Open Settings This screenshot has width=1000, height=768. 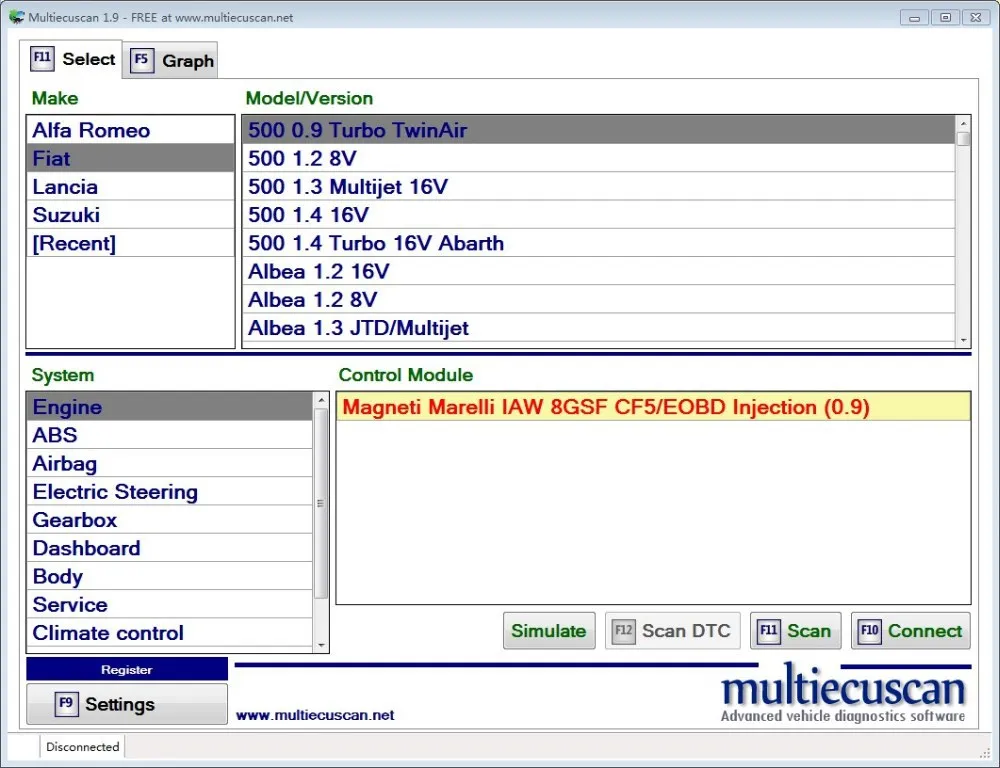[x=127, y=704]
